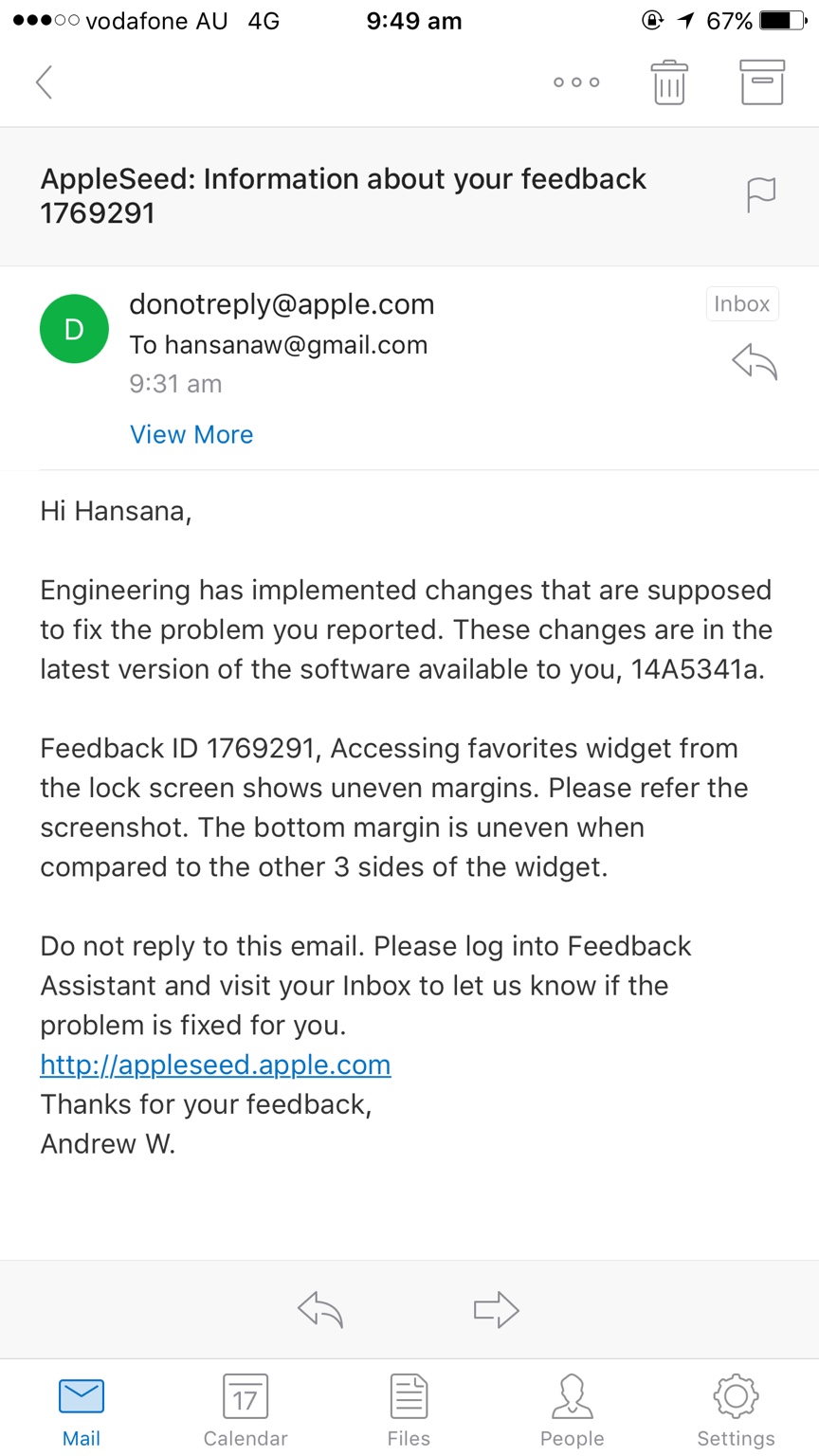Expand details with View More
819x1456 pixels.
click(x=191, y=434)
